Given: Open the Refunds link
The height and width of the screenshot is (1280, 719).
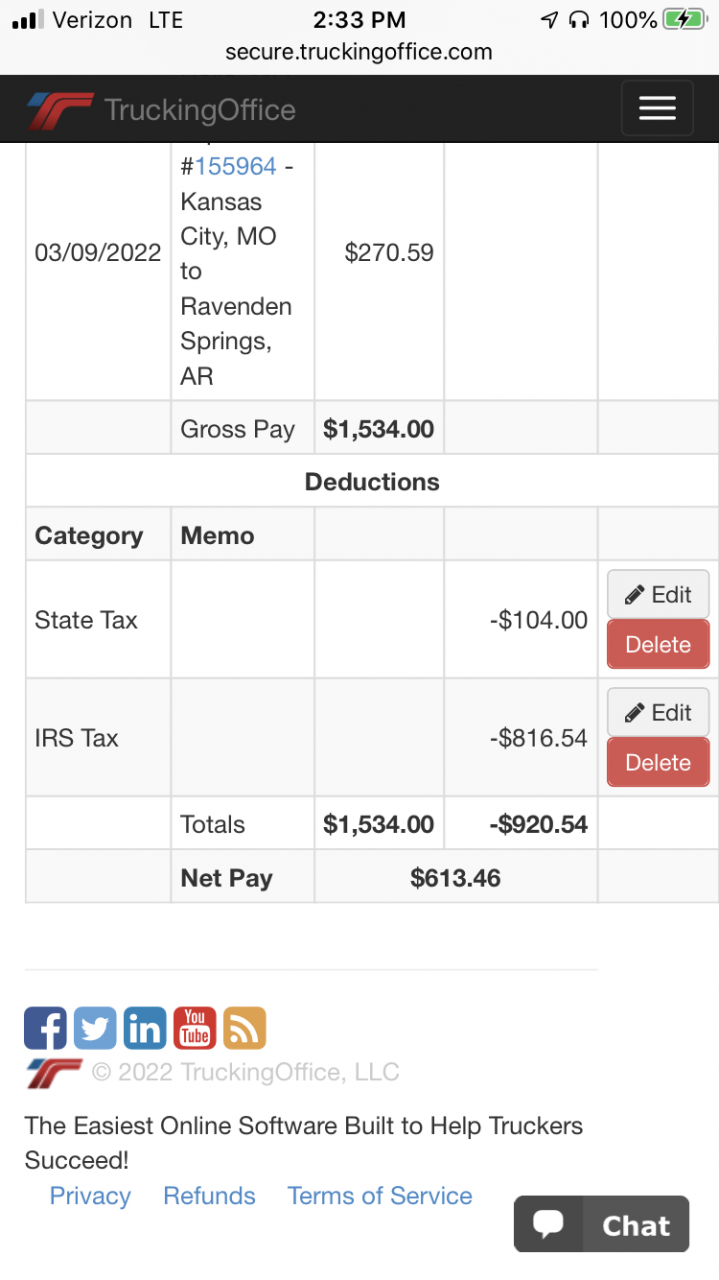Looking at the screenshot, I should (x=209, y=1196).
